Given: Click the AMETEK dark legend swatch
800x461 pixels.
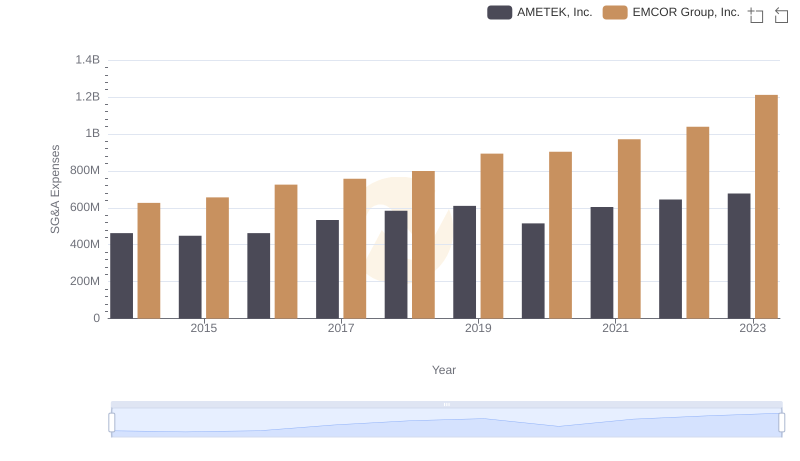Looking at the screenshot, I should (499, 12).
